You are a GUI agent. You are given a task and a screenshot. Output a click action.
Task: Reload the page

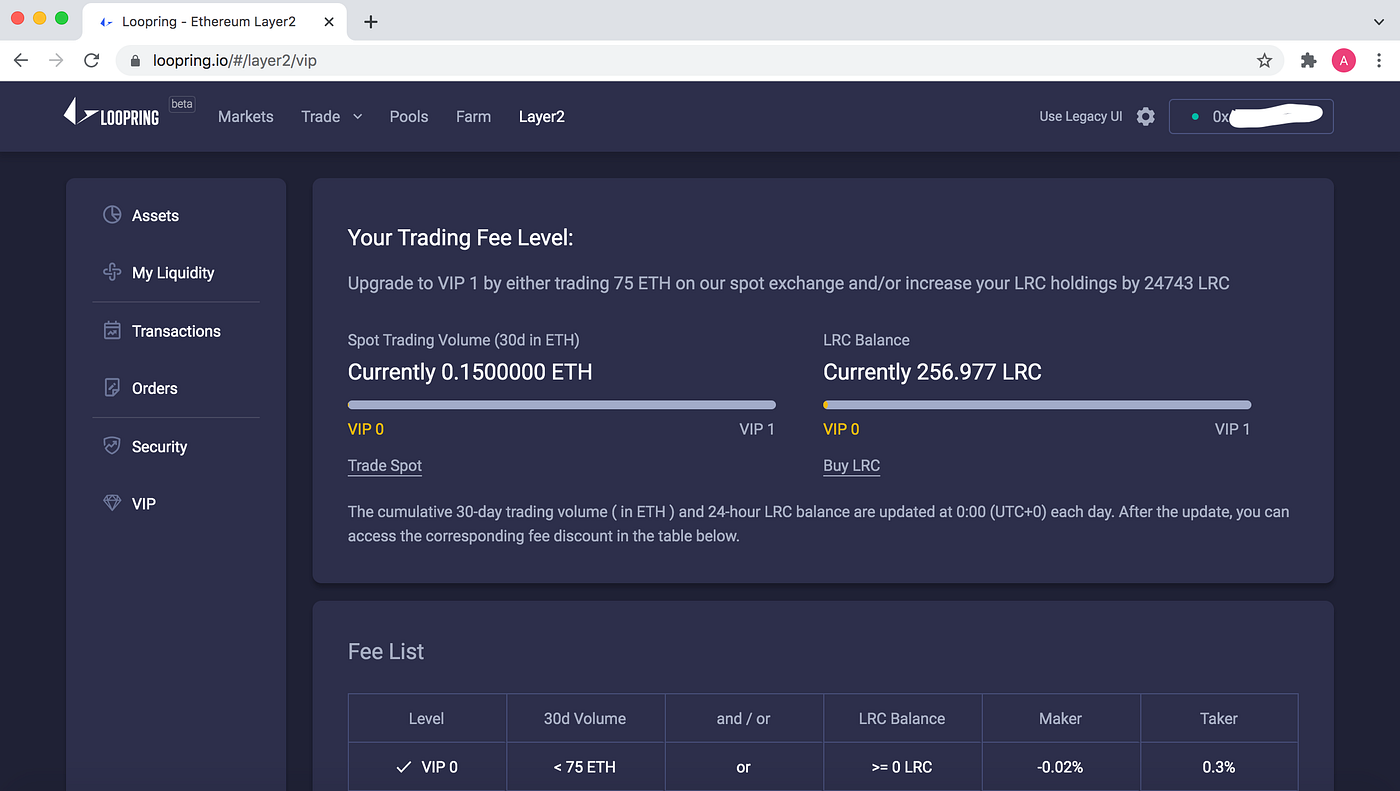(x=91, y=60)
